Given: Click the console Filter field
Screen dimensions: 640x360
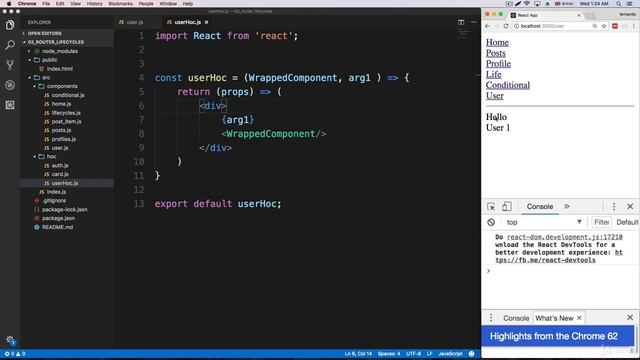Looking at the screenshot, I should point(602,222).
